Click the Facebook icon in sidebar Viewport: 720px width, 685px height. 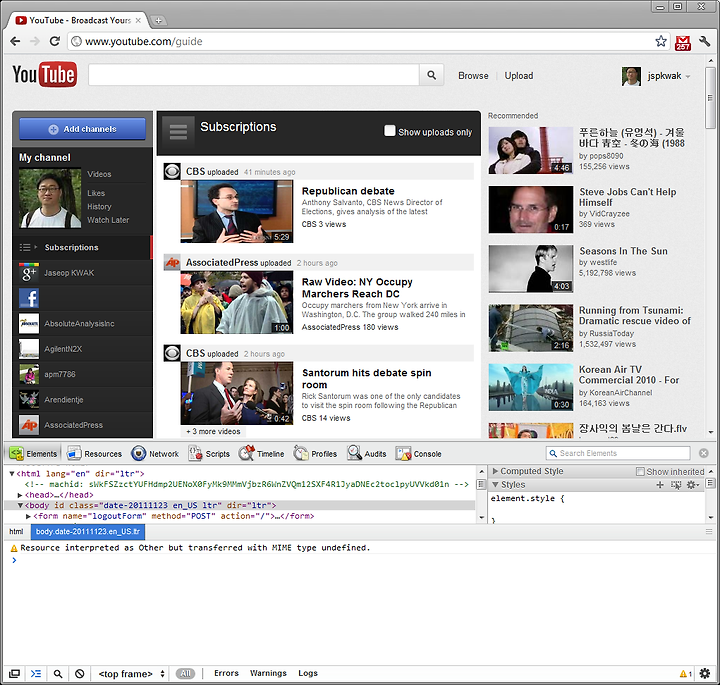point(29,298)
